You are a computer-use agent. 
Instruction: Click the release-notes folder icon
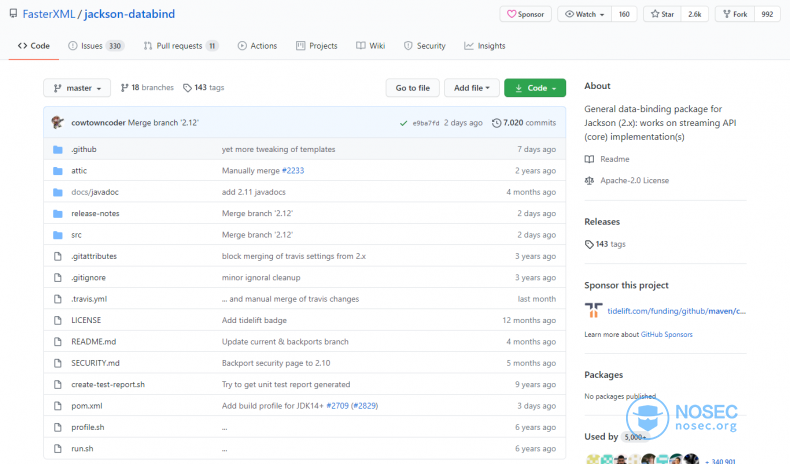[x=58, y=214]
